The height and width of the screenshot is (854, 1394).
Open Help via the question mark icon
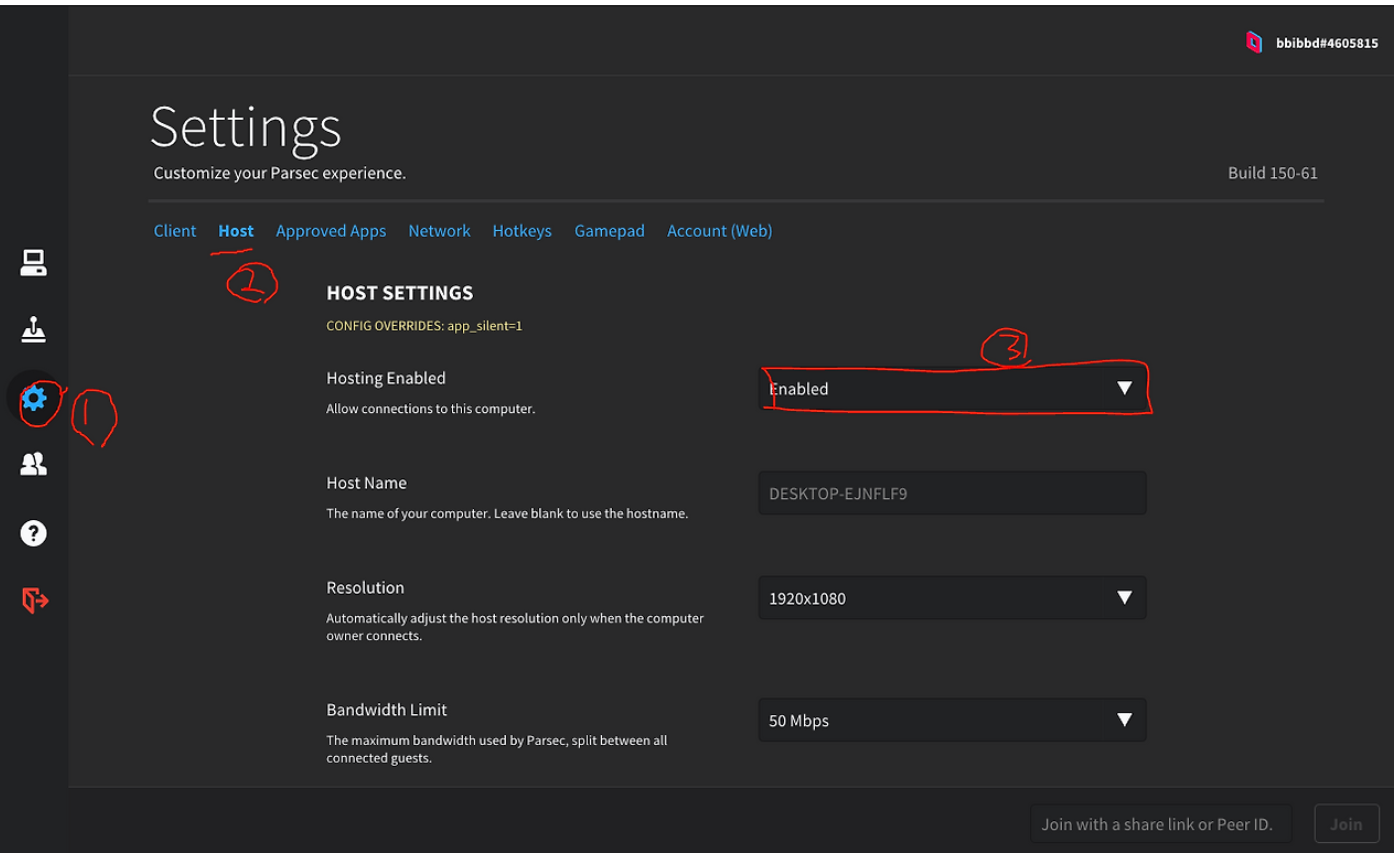(34, 533)
